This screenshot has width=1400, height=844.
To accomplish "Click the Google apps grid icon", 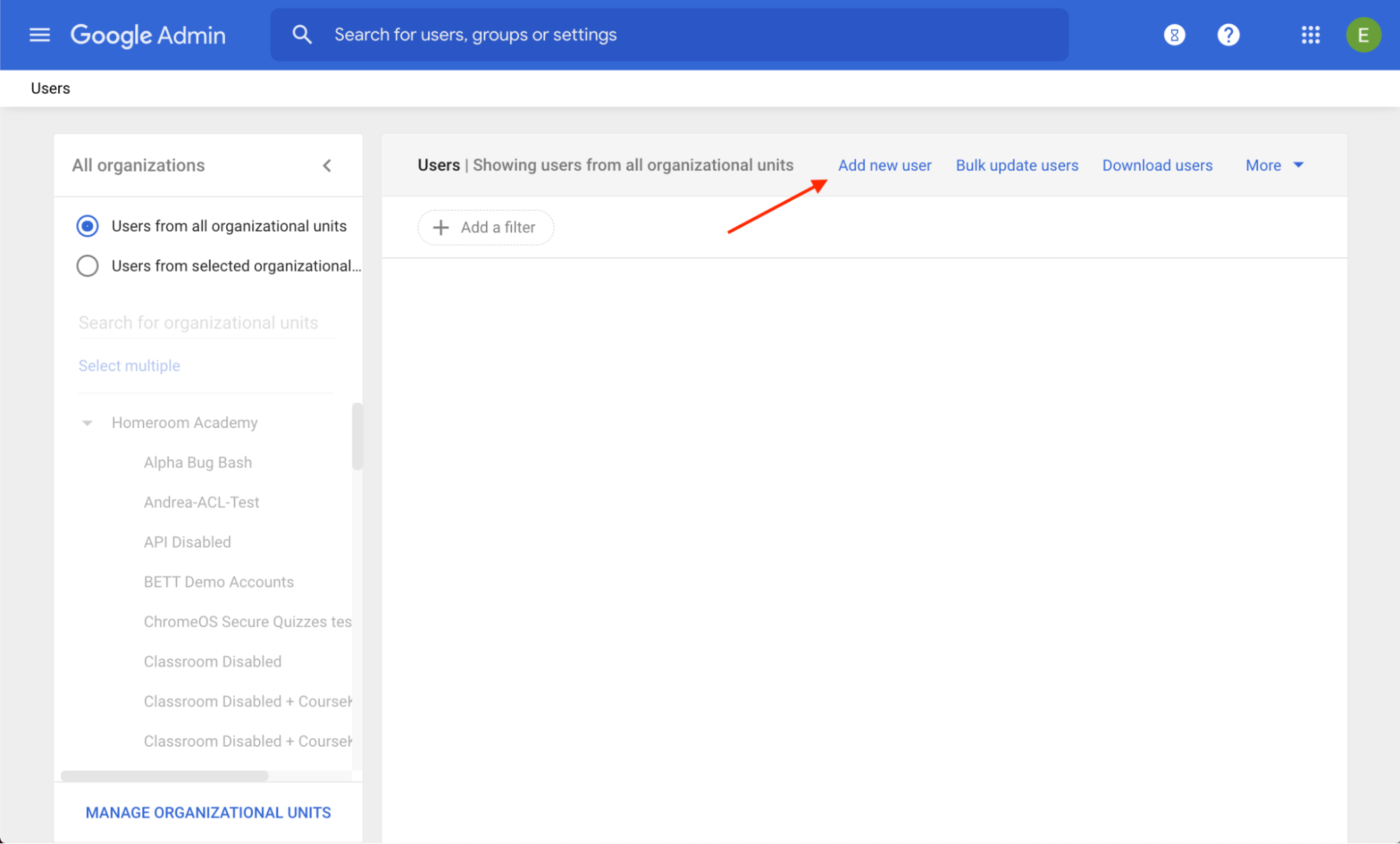I will pos(1311,35).
